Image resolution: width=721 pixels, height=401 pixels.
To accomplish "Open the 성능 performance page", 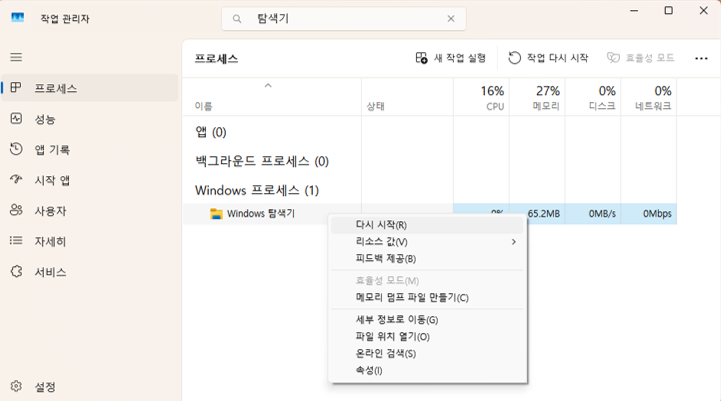I will [x=90, y=119].
